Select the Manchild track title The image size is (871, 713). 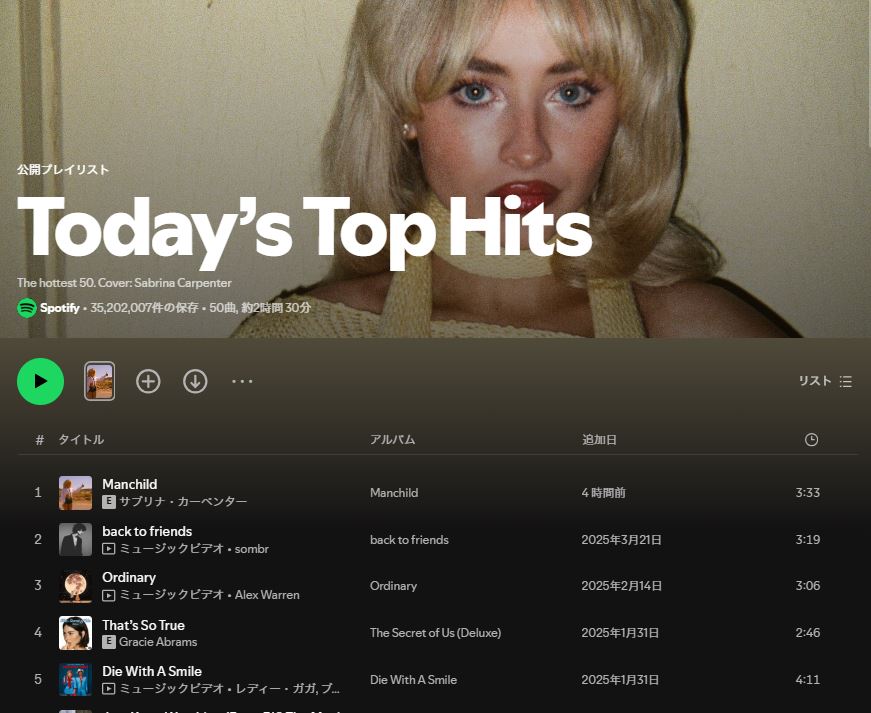pos(129,484)
